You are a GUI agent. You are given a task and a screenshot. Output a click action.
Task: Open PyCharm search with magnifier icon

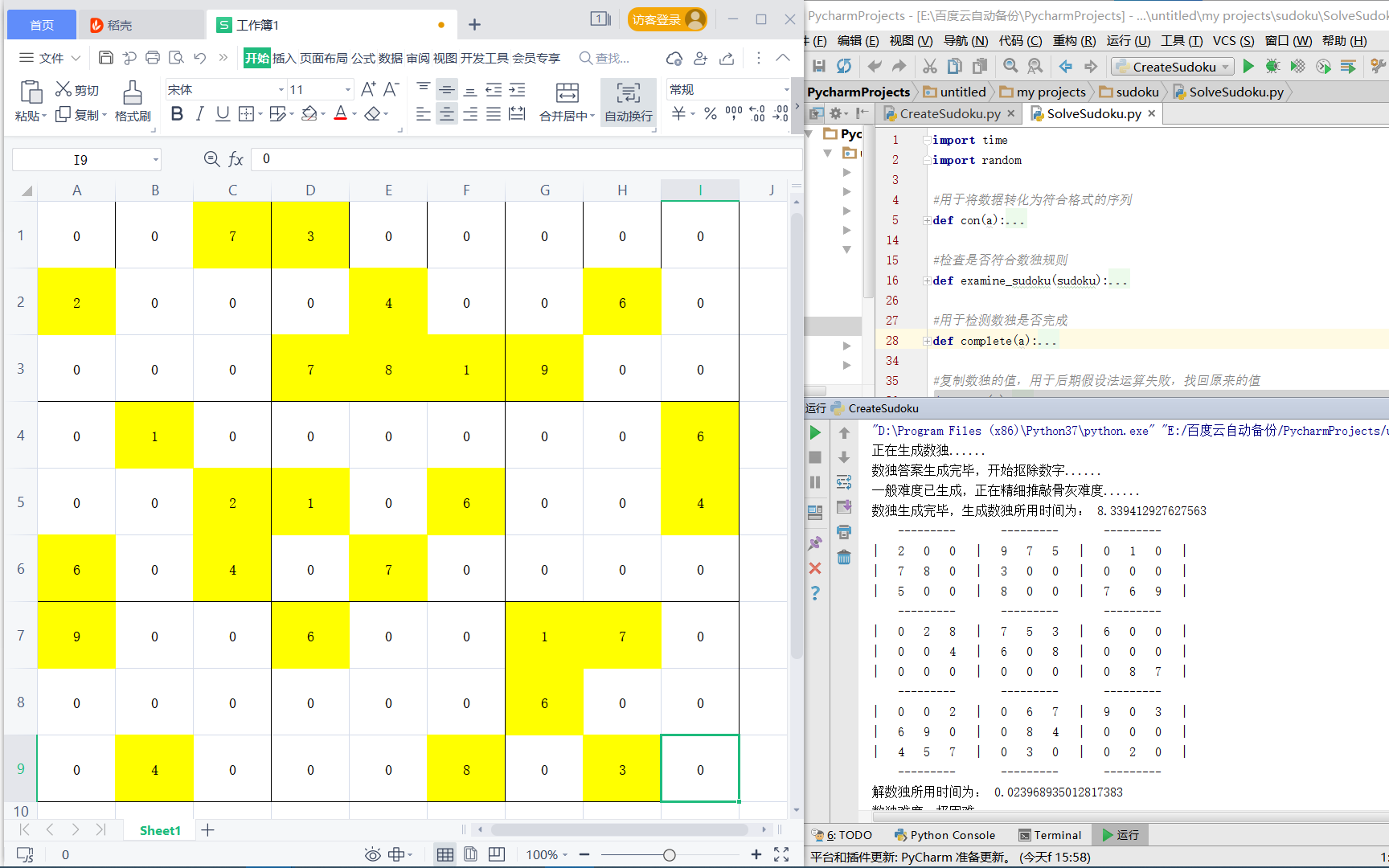click(1010, 66)
